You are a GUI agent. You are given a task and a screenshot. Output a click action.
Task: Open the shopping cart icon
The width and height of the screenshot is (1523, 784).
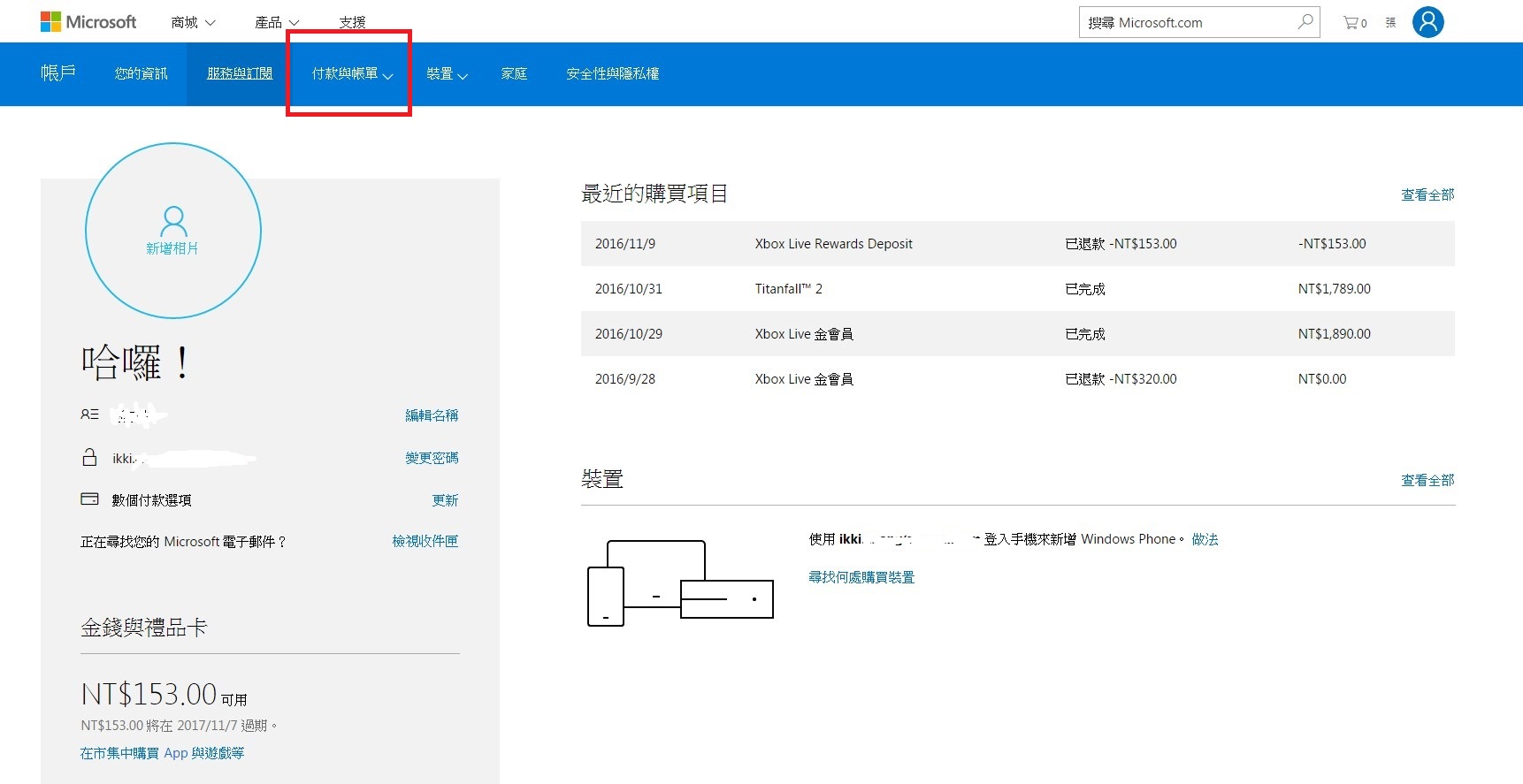click(x=1355, y=23)
